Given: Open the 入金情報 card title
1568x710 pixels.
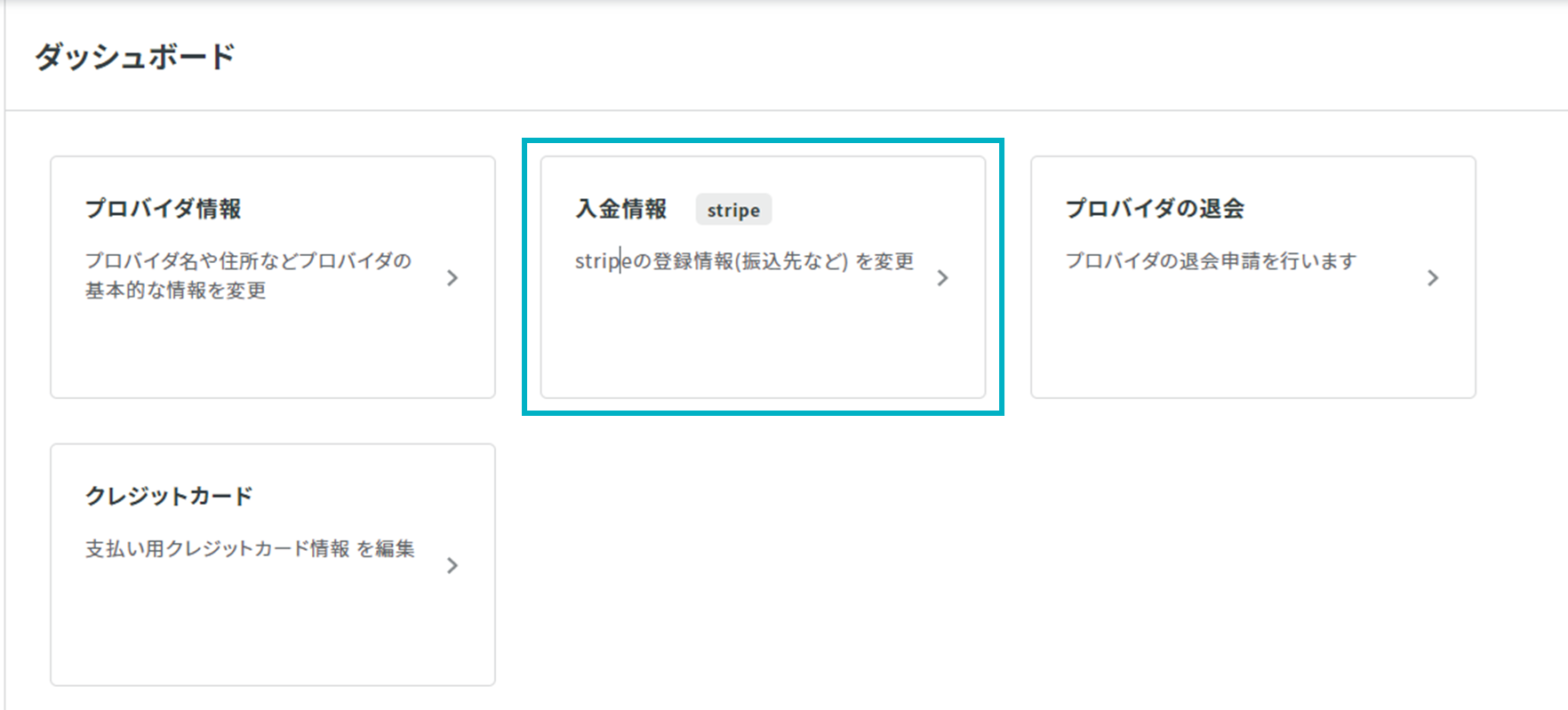Looking at the screenshot, I should (621, 209).
